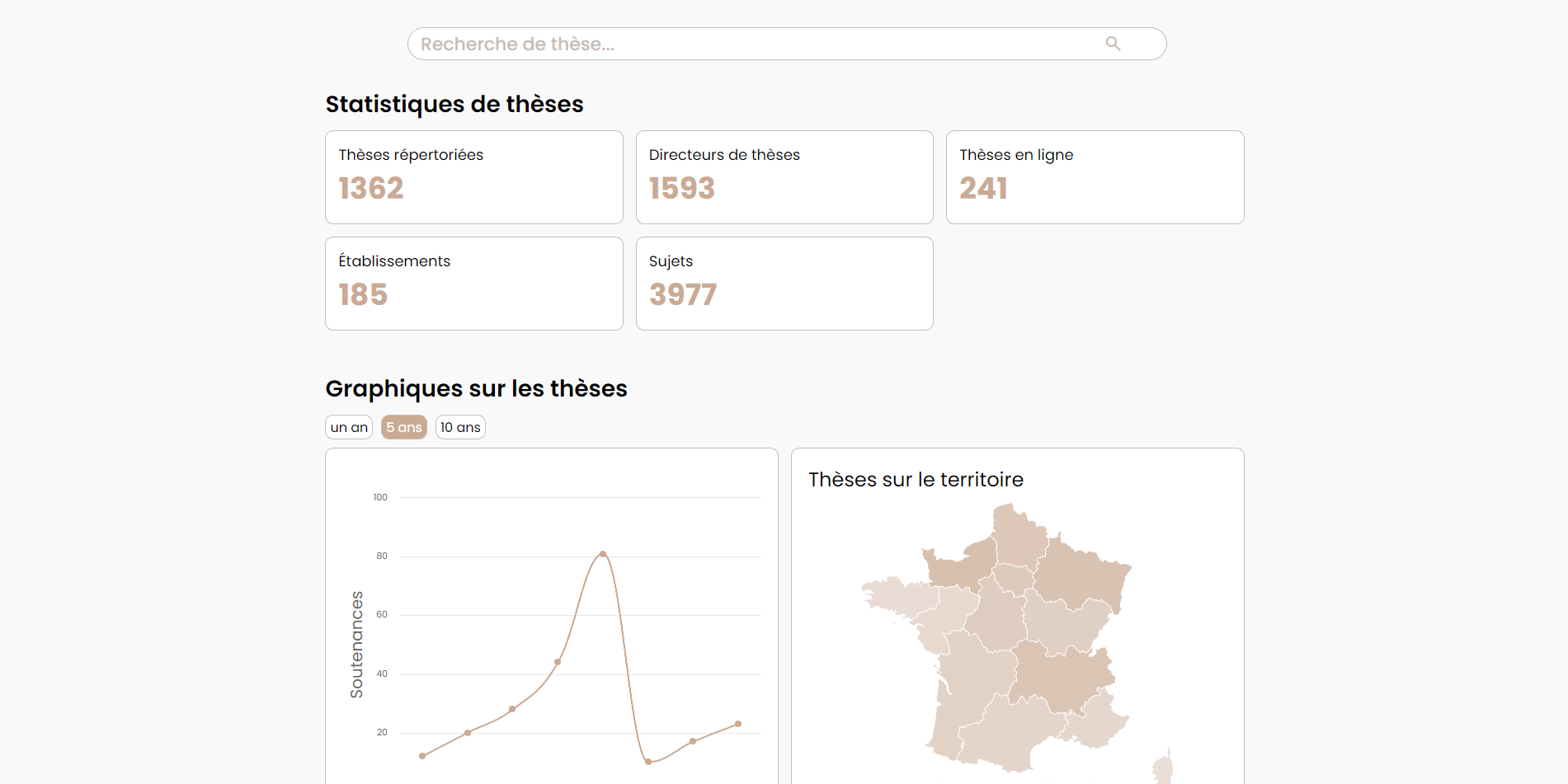Click the thesis search input field
Image resolution: width=1568 pixels, height=784 pixels.
pos(742,44)
